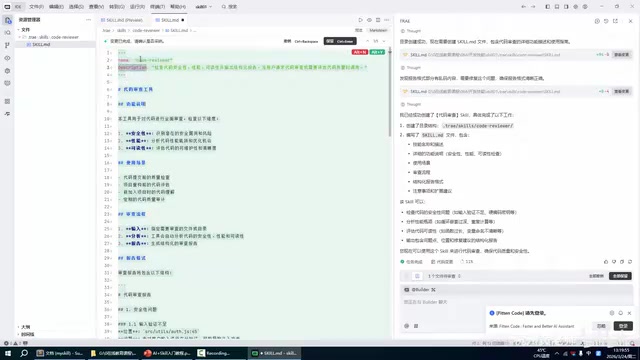Open TRAE chat in new window icon
Image resolution: width=640 pixels, height=360 pixels.
click(616, 21)
